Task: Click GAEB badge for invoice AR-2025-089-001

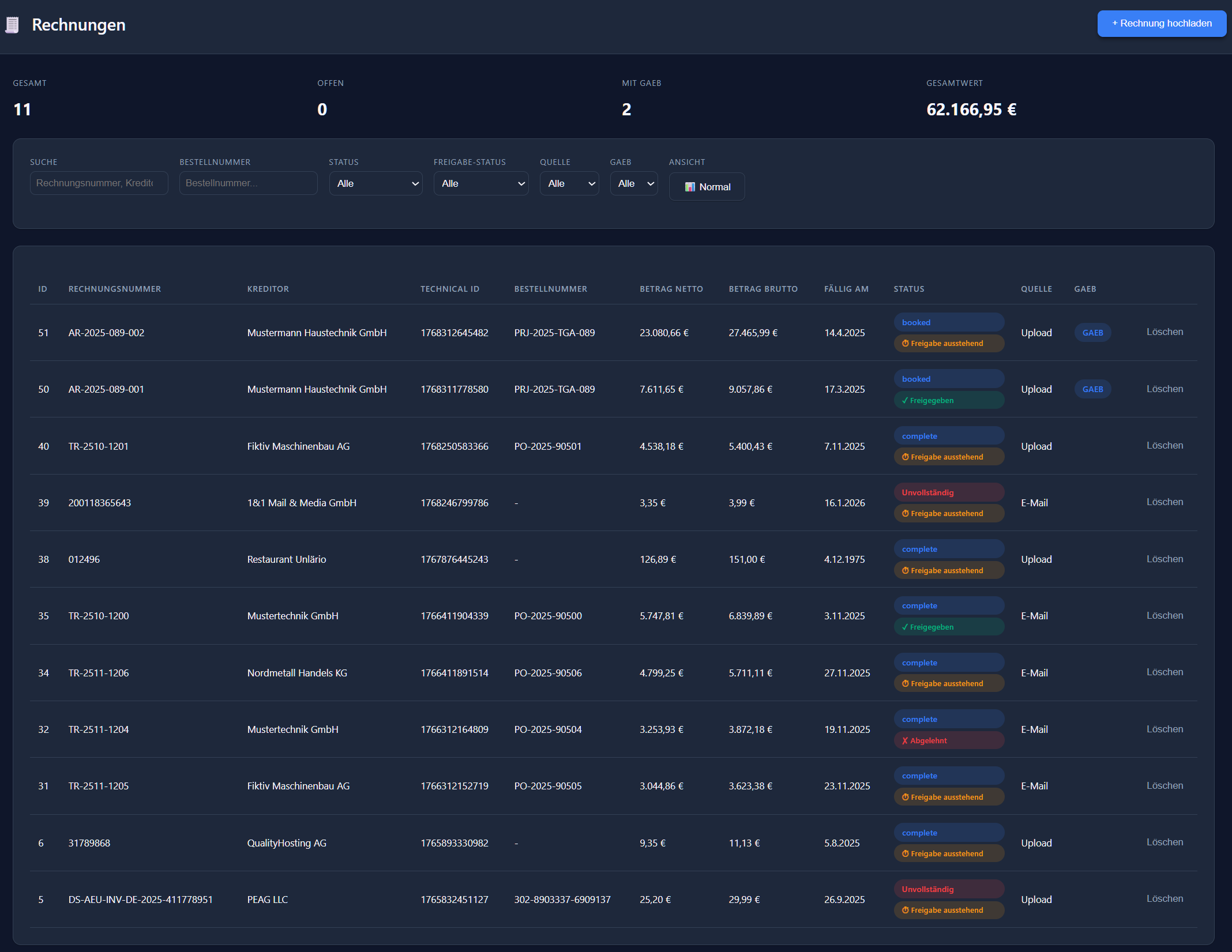Action: 1092,389
